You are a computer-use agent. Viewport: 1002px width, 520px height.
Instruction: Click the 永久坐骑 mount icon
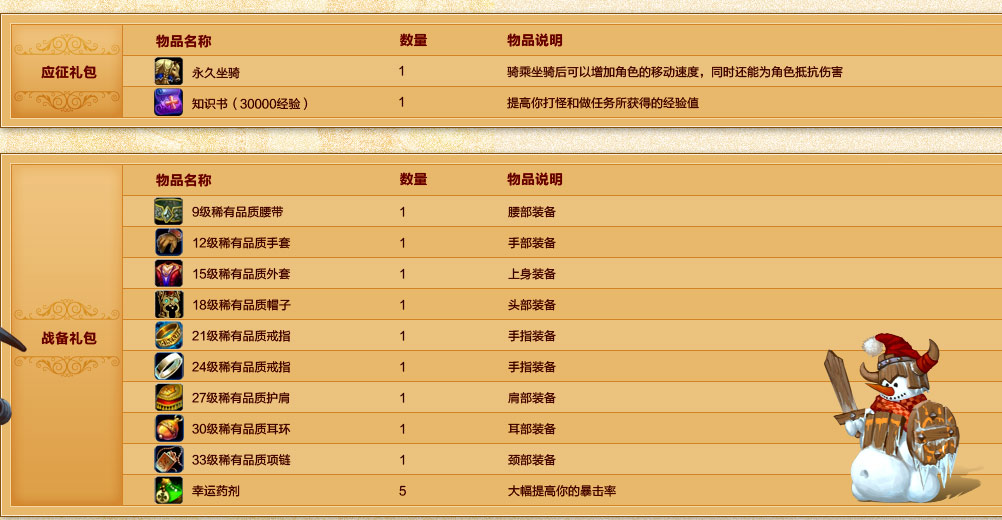[x=168, y=72]
